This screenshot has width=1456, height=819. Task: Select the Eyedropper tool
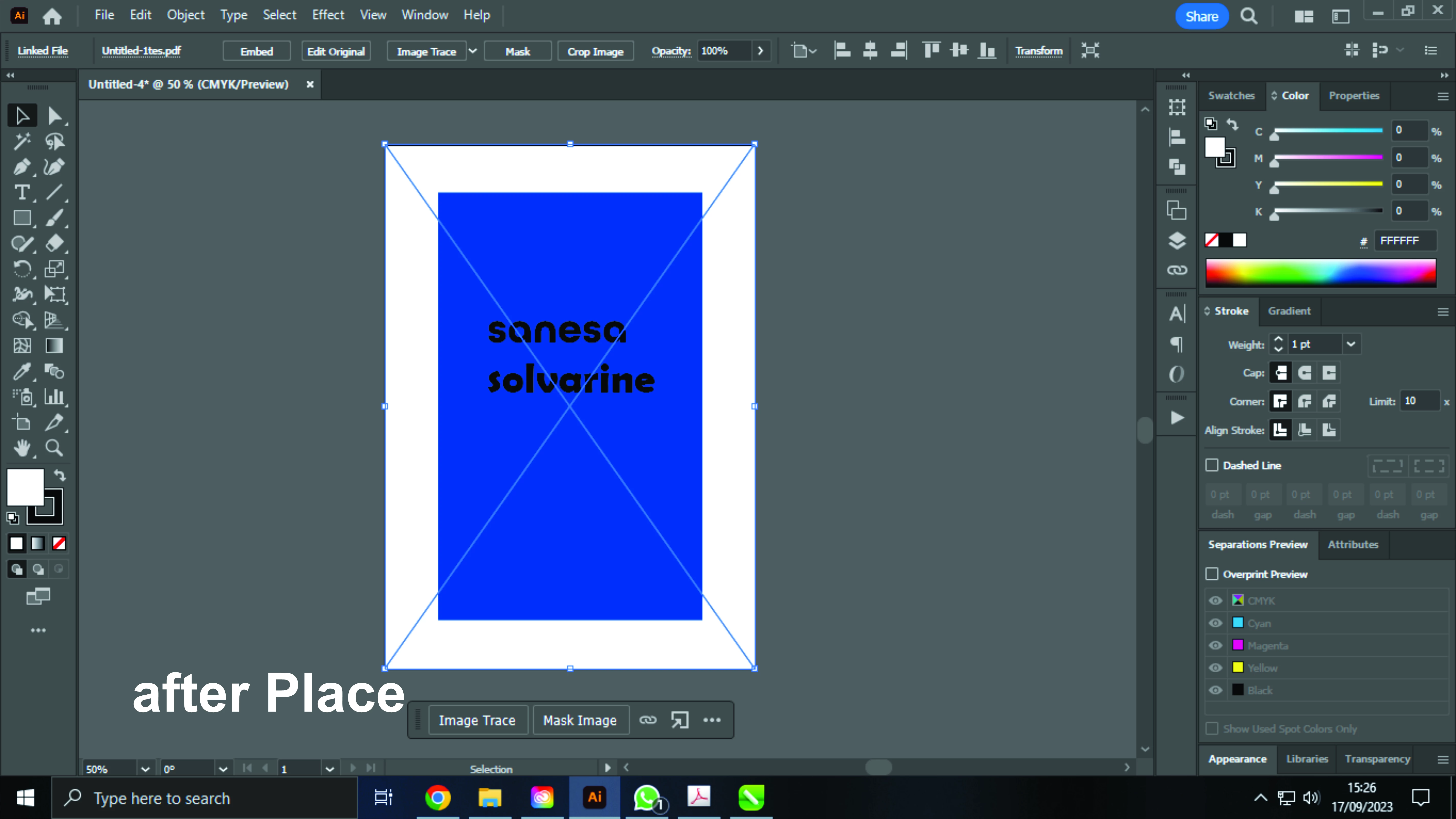[x=22, y=372]
